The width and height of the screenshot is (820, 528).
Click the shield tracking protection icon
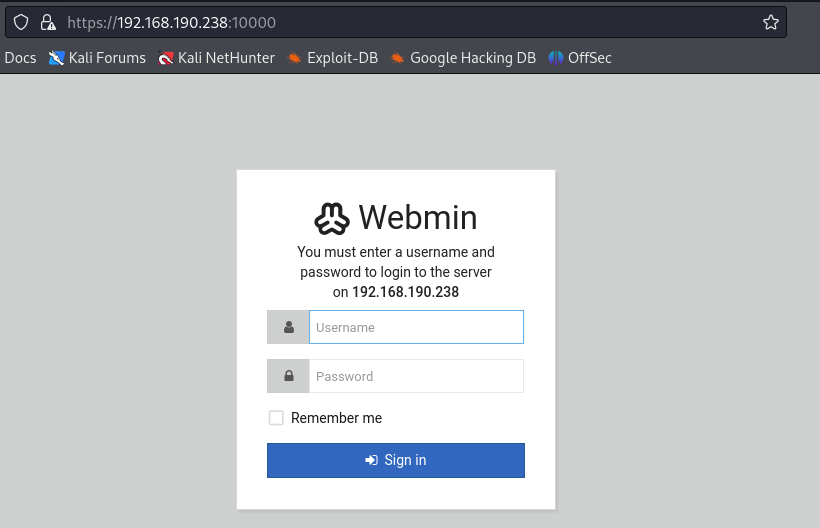click(x=21, y=22)
